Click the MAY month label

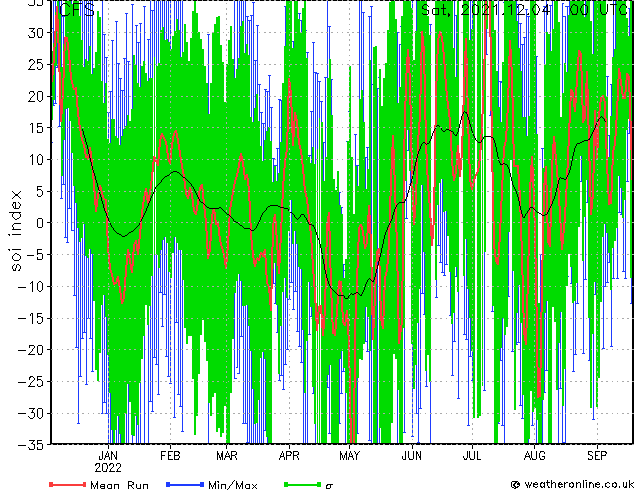pyautogui.click(x=349, y=456)
